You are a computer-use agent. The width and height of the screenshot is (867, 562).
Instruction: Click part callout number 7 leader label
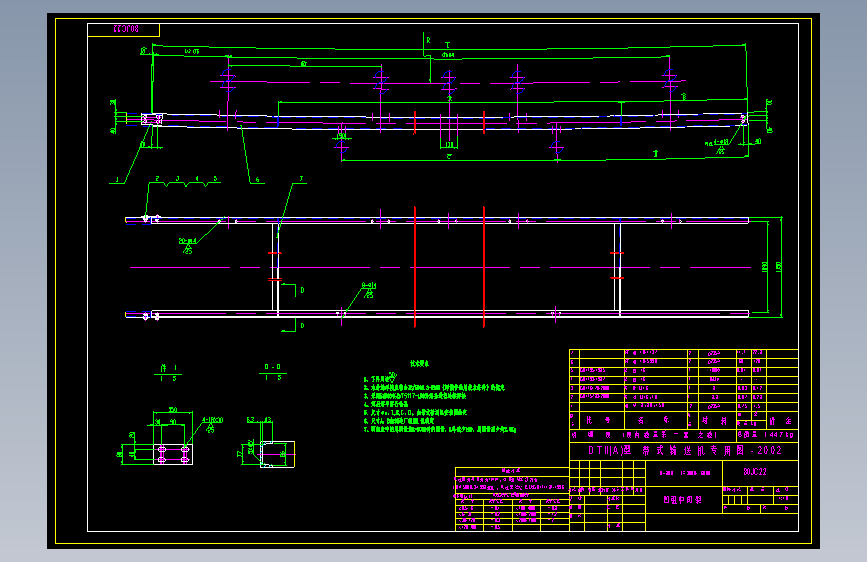pyautogui.click(x=301, y=179)
